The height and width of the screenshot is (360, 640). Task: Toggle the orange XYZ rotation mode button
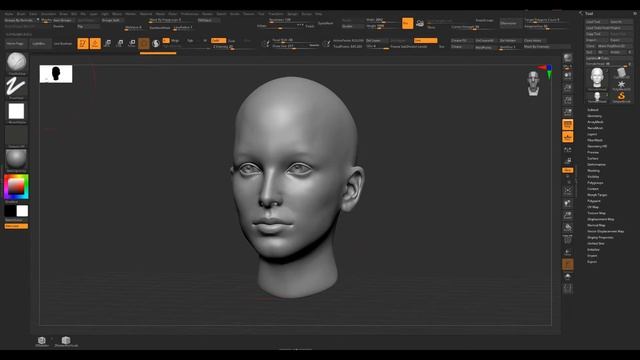(568, 170)
